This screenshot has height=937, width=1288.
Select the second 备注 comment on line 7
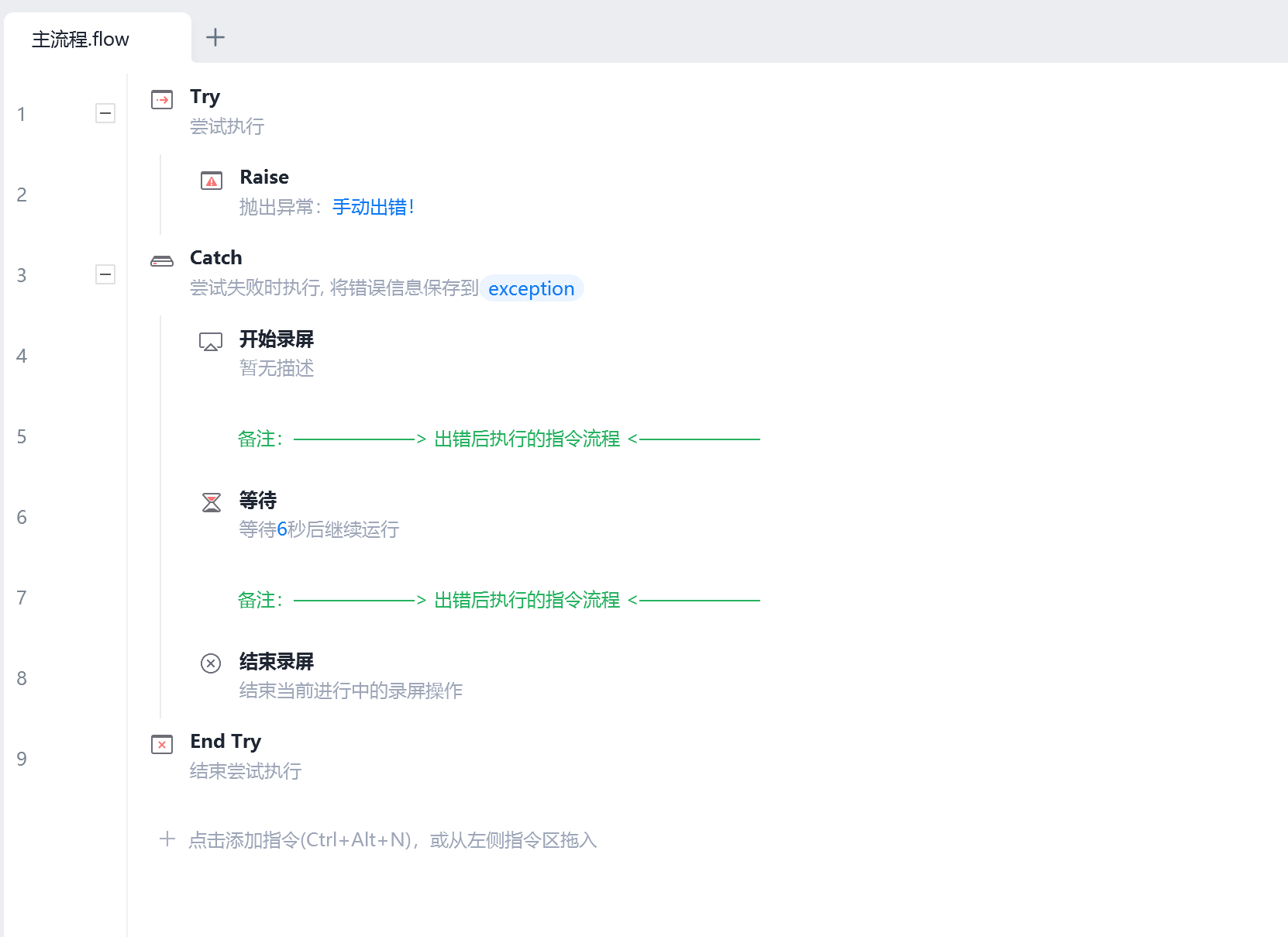pyautogui.click(x=498, y=600)
